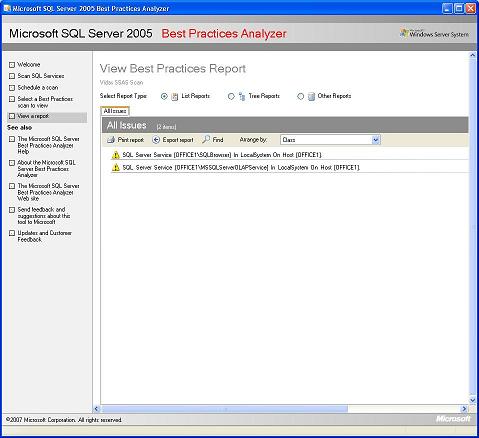Screen dimensions: 479x438
Task: Select the MSSQLServerOLAPService issue row
Action: [x=289, y=167]
